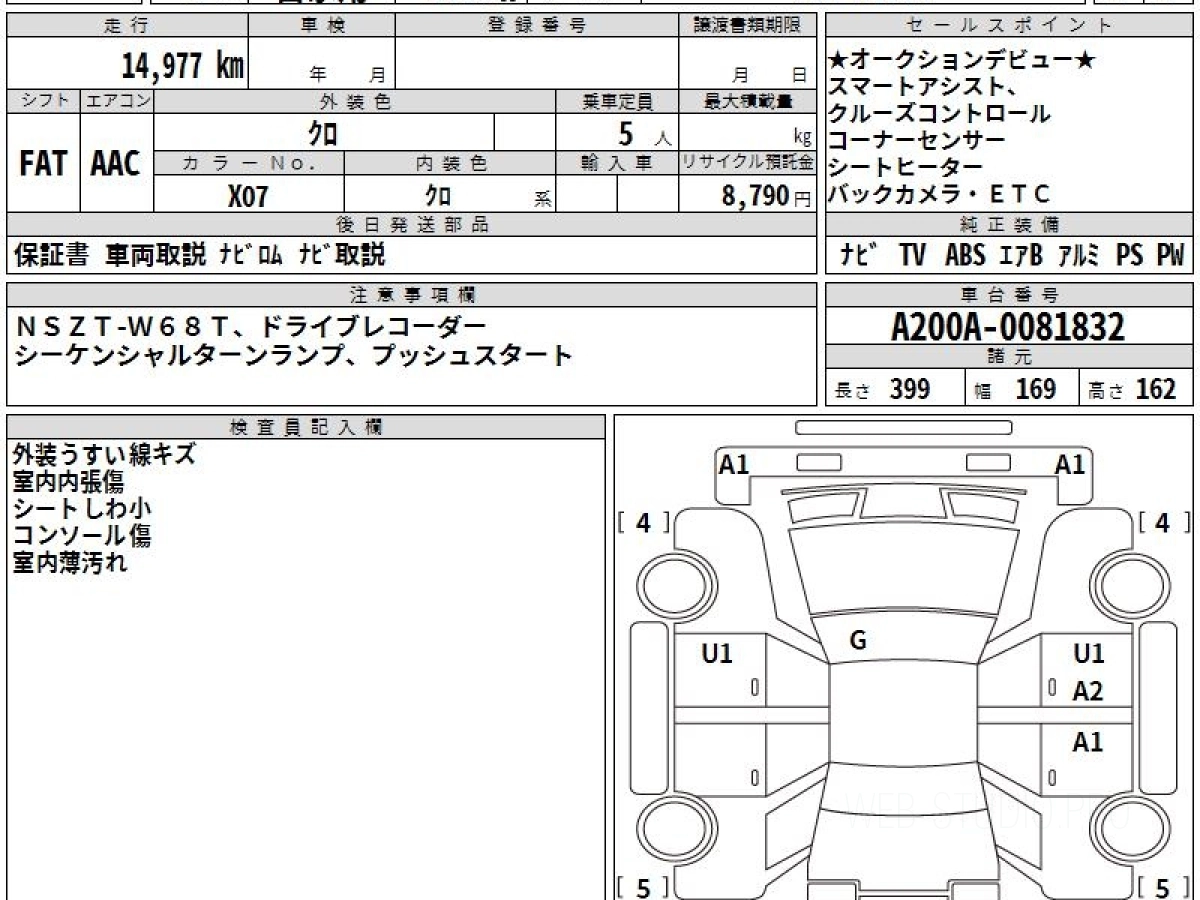Click inspector note コンソール傷

[82, 535]
